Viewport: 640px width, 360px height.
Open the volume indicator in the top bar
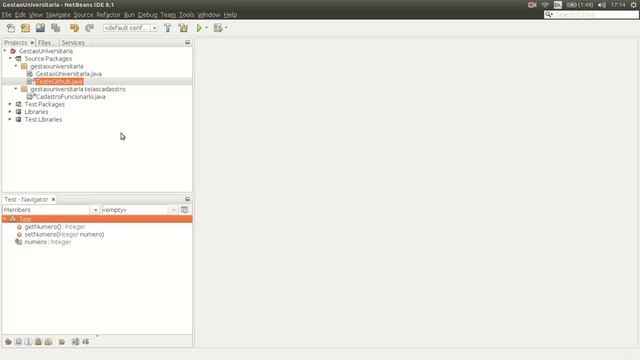tap(602, 5)
